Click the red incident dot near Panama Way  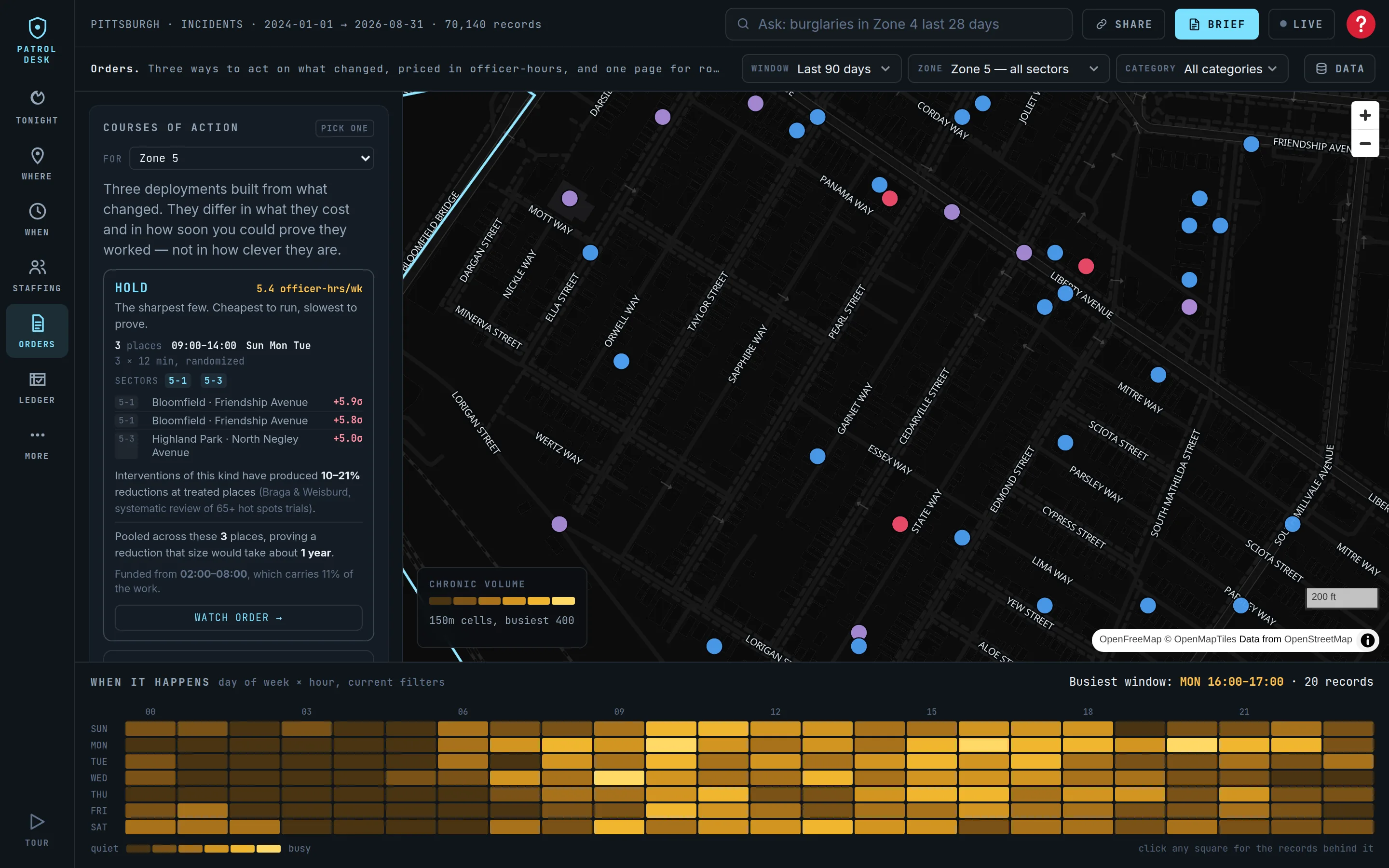pos(890,199)
